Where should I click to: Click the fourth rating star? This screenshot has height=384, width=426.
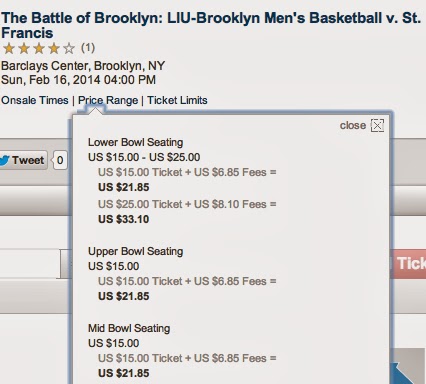(x=54, y=49)
